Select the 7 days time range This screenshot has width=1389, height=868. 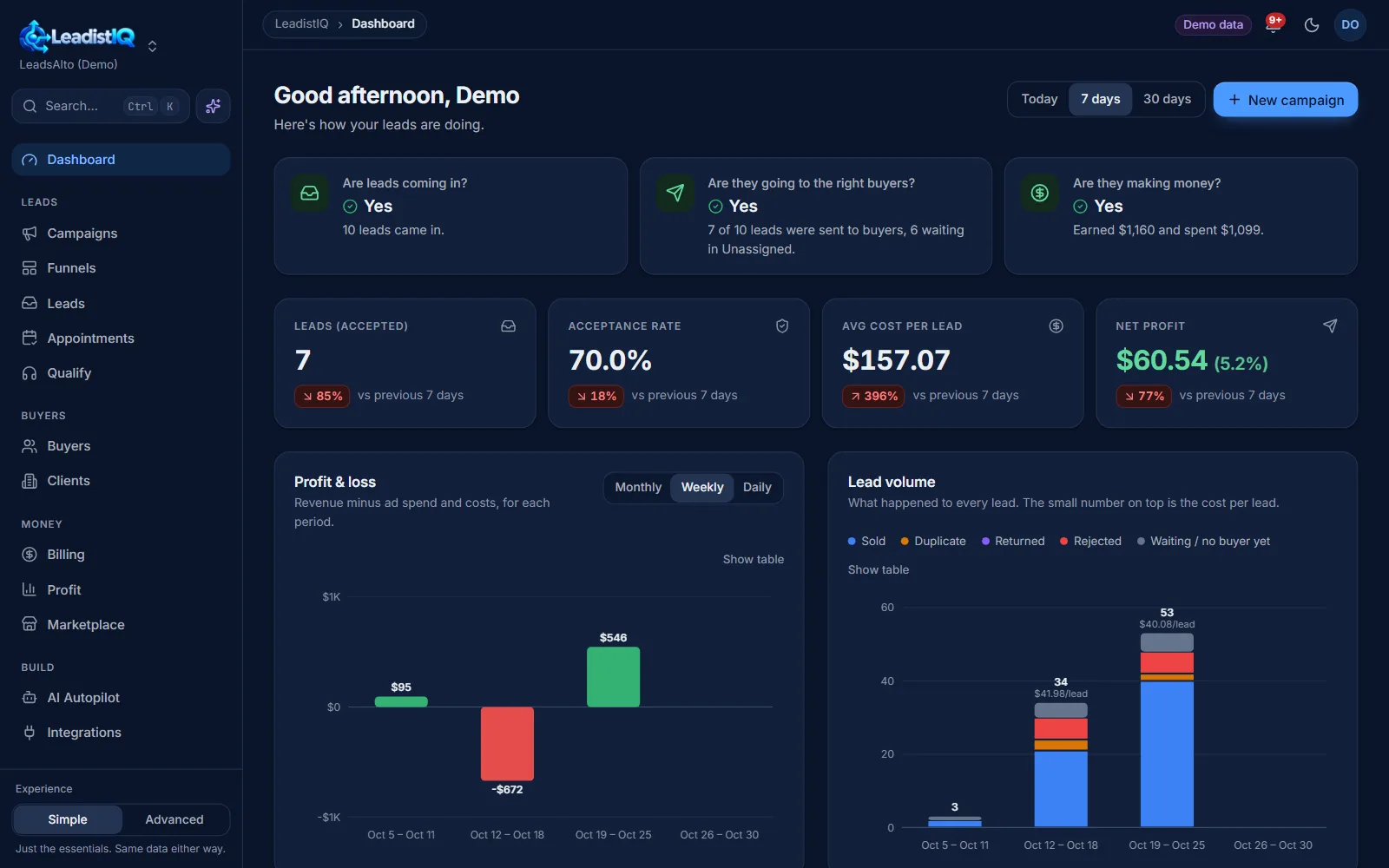click(1100, 99)
